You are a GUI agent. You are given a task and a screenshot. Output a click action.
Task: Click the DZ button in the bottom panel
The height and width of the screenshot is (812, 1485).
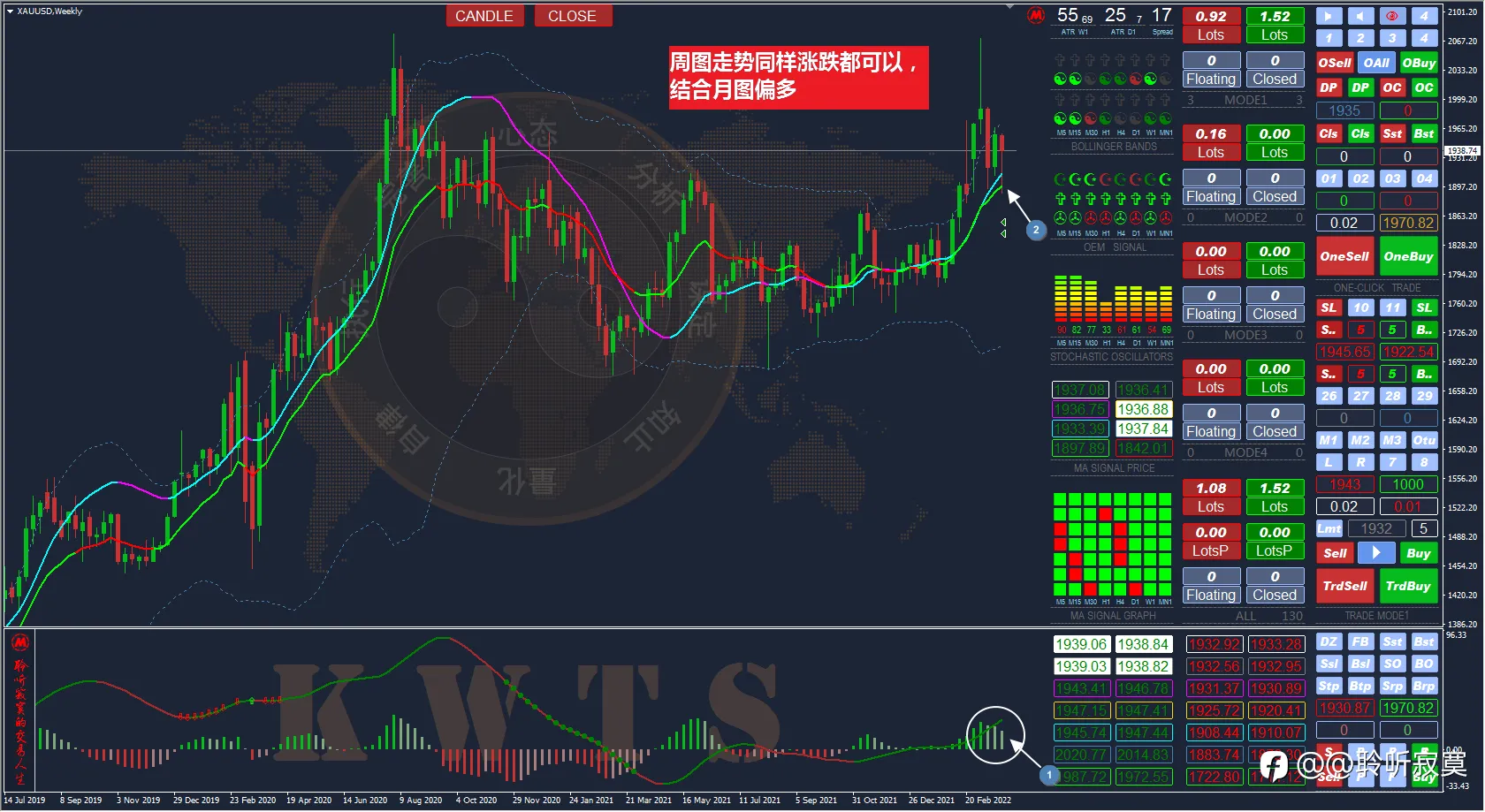pos(1329,642)
